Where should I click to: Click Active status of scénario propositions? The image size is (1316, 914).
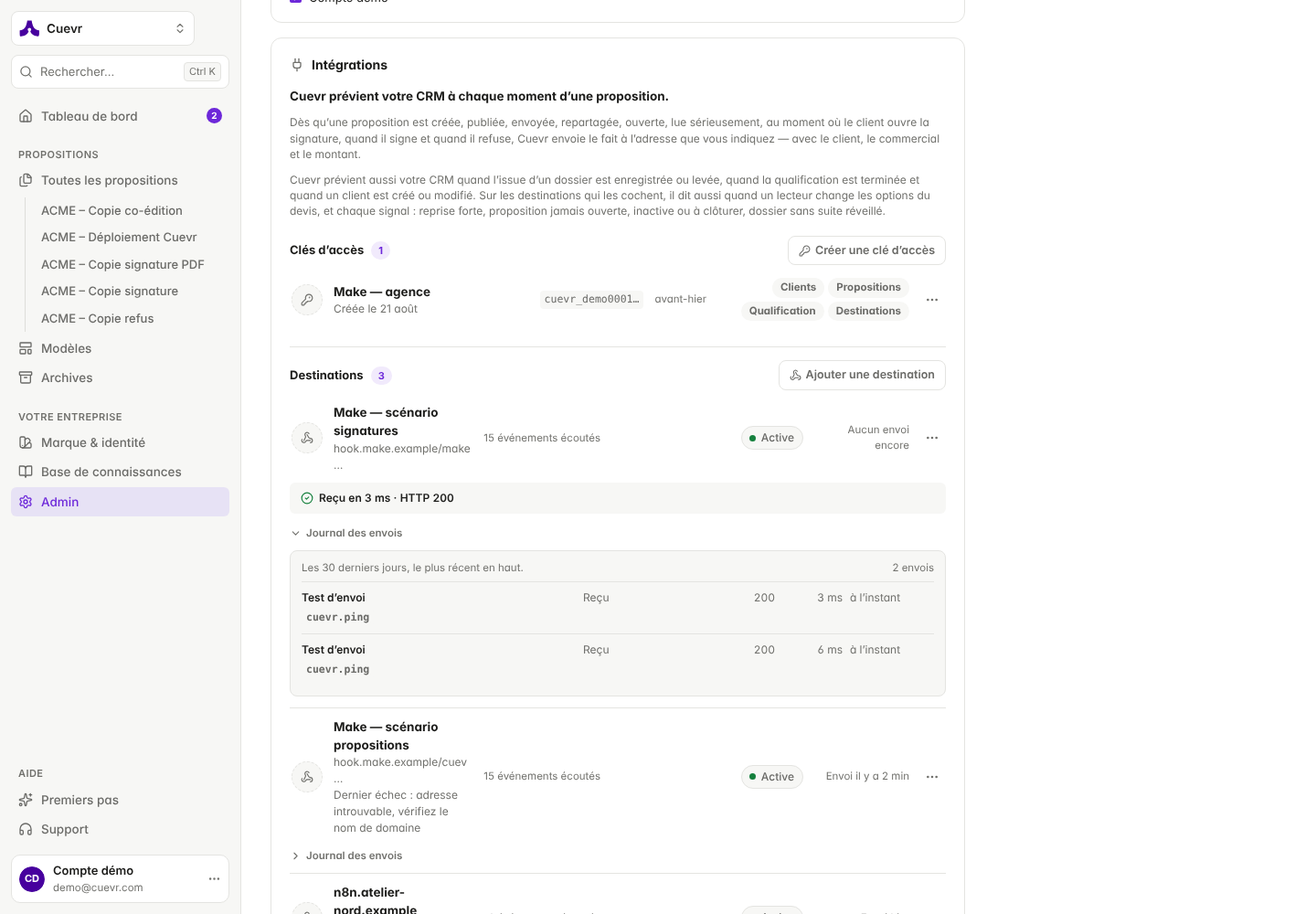(x=772, y=777)
